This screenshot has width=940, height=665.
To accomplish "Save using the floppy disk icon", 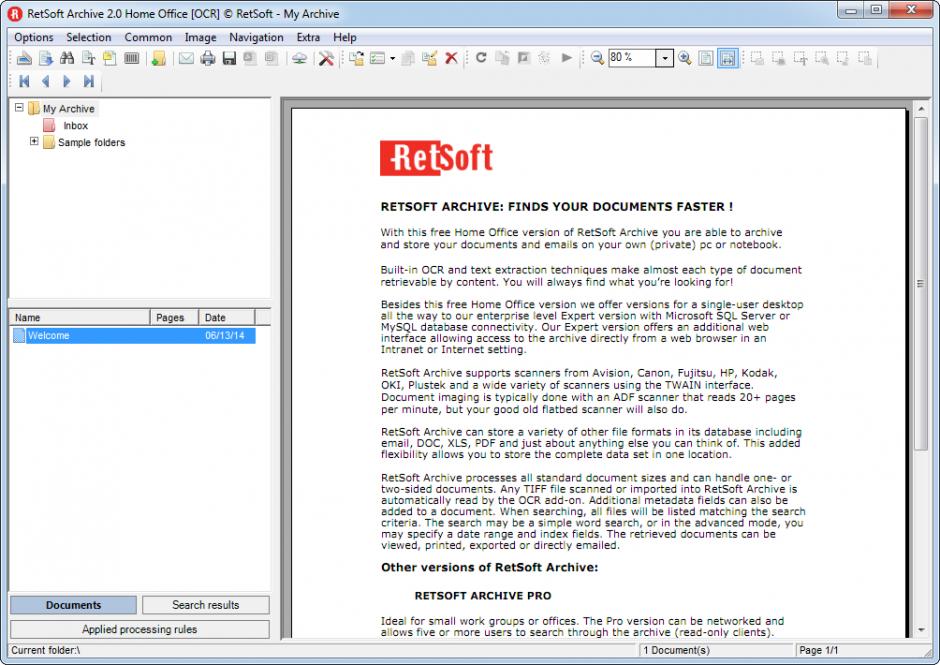I will click(x=229, y=58).
